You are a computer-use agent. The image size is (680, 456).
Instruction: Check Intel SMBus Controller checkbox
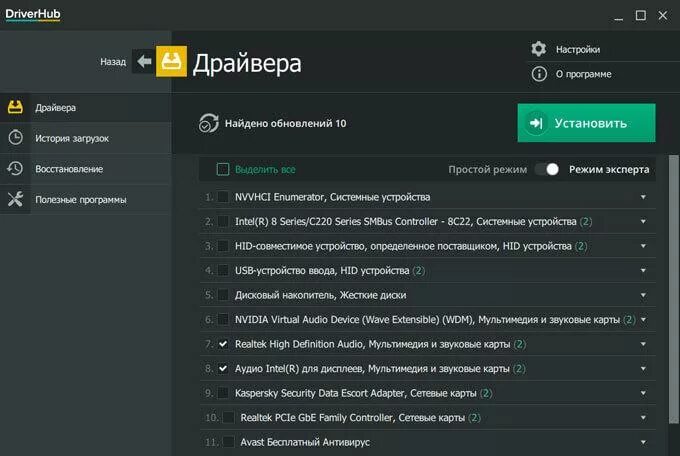[x=223, y=221]
